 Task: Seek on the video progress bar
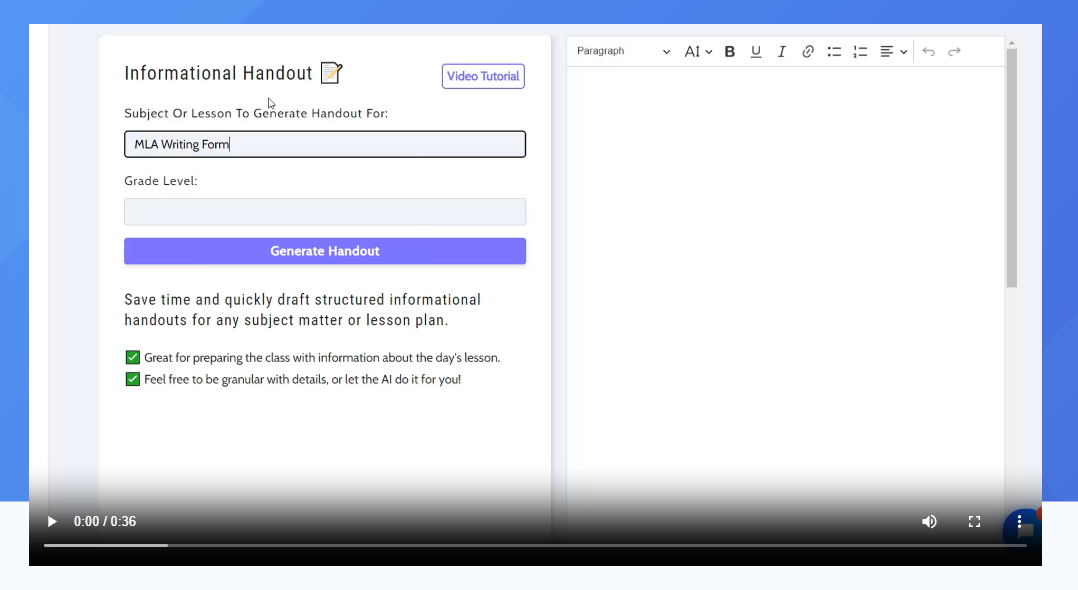(536, 545)
